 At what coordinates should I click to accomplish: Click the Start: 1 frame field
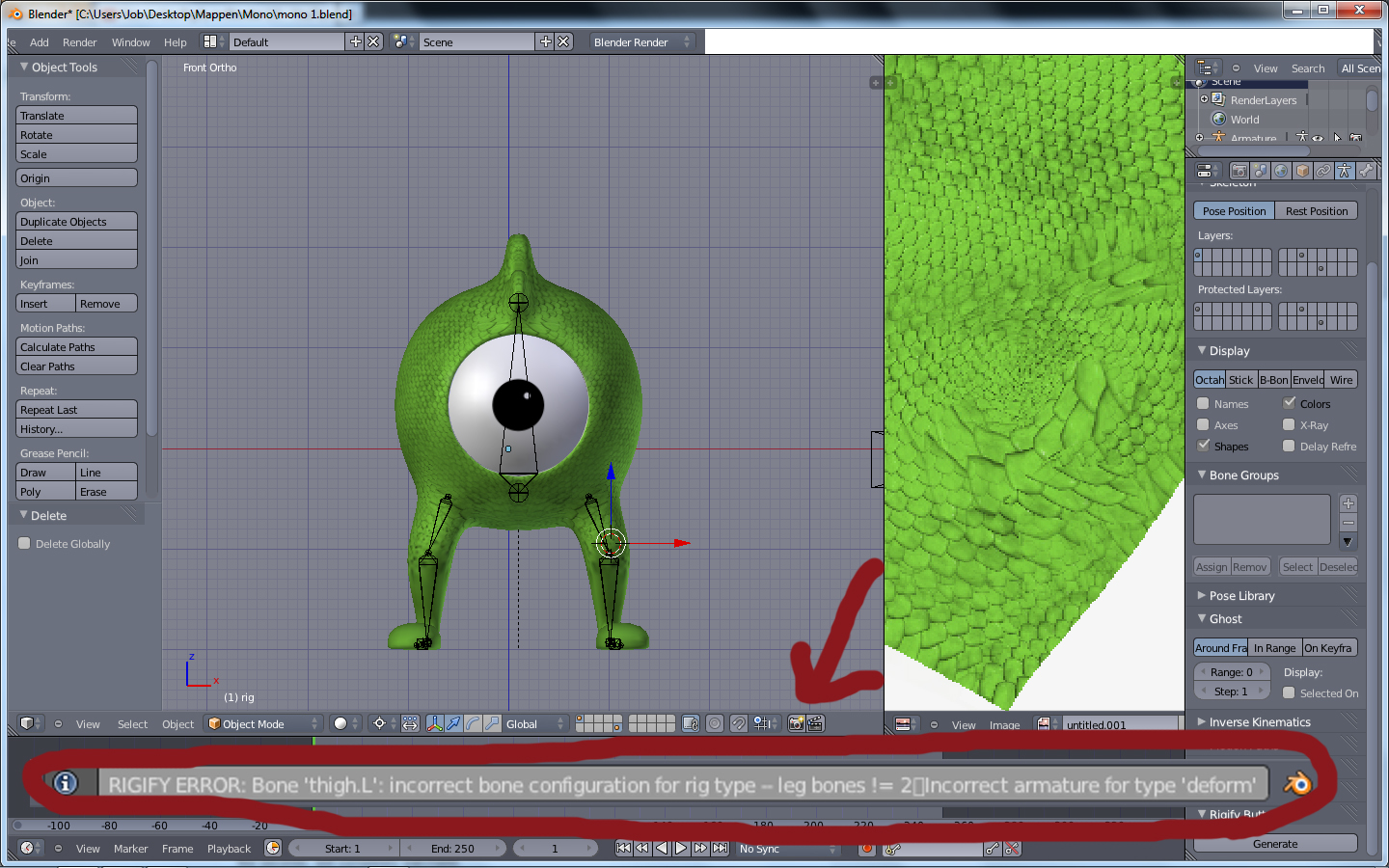click(x=342, y=849)
